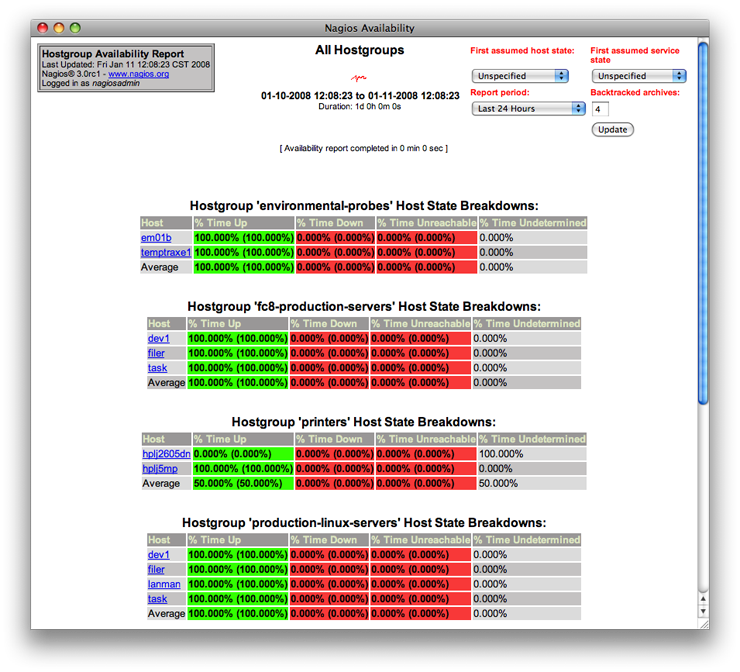Click '% Time Undetermined' header in printers table
Image resolution: width=740 pixels, height=672 pixels.
pos(532,439)
